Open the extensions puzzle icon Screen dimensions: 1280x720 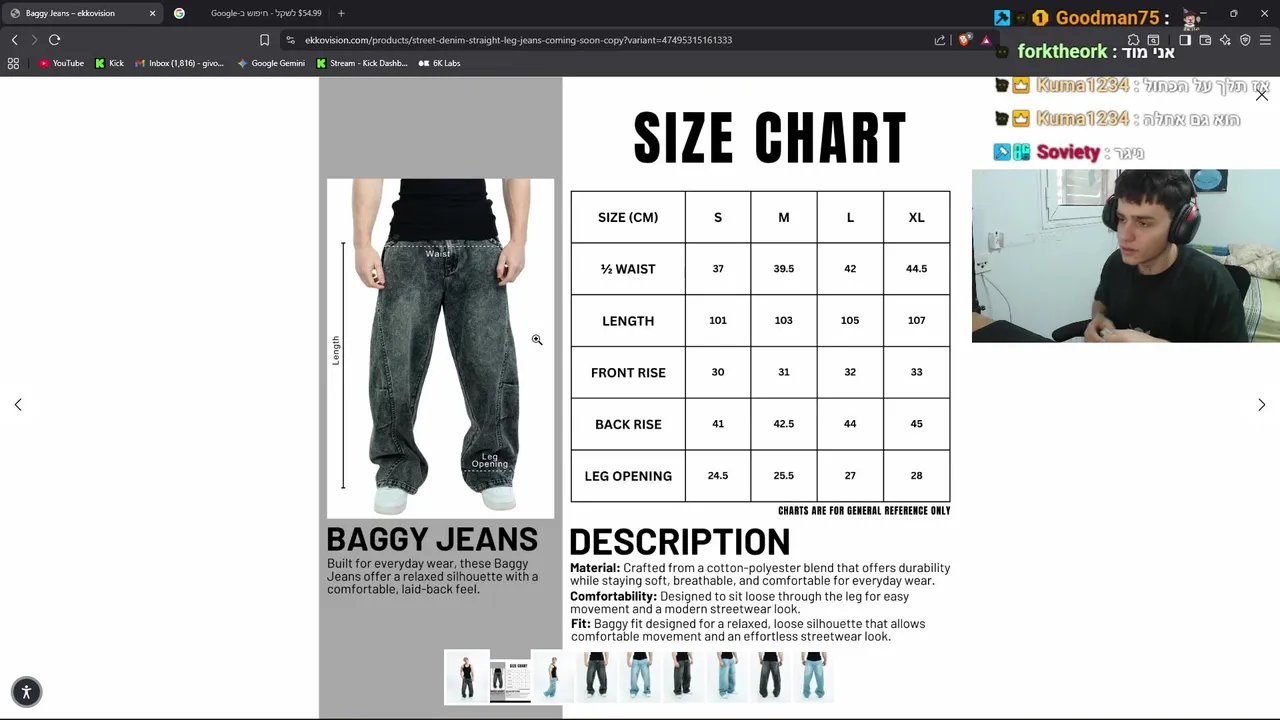click(1133, 40)
